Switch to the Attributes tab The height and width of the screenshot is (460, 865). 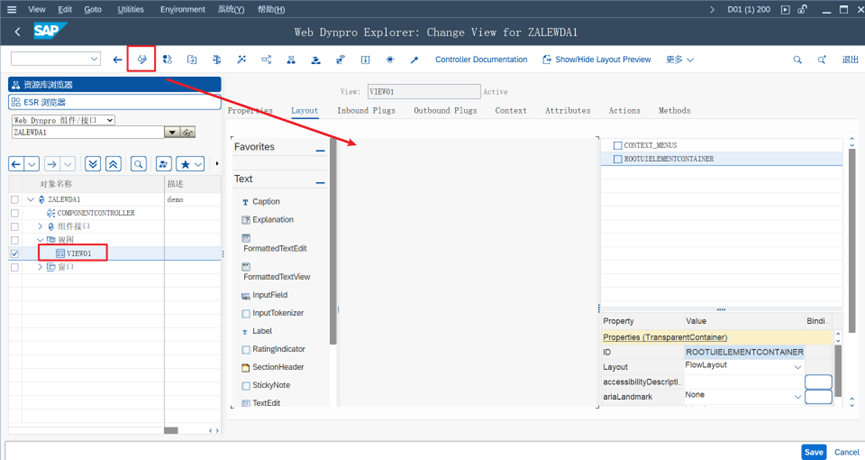point(568,110)
